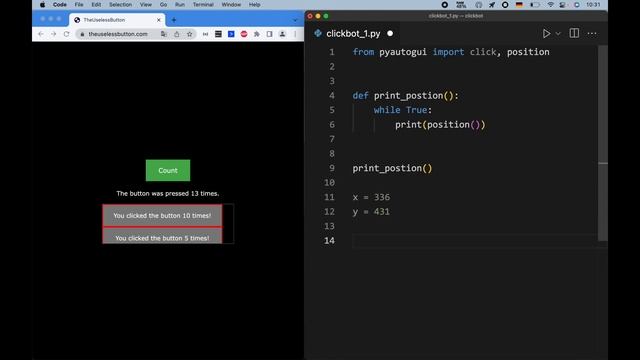The width and height of the screenshot is (640, 360).
Task: Click the red stop-sign extension icon
Action: coord(244,34)
